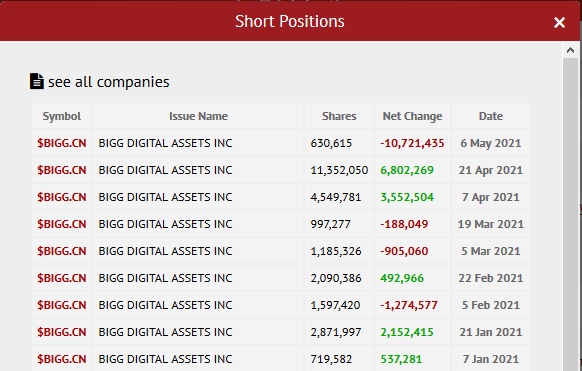582x371 pixels.
Task: Open $BIGG.CN link in 21 Jan 2021 row
Action: 62,332
